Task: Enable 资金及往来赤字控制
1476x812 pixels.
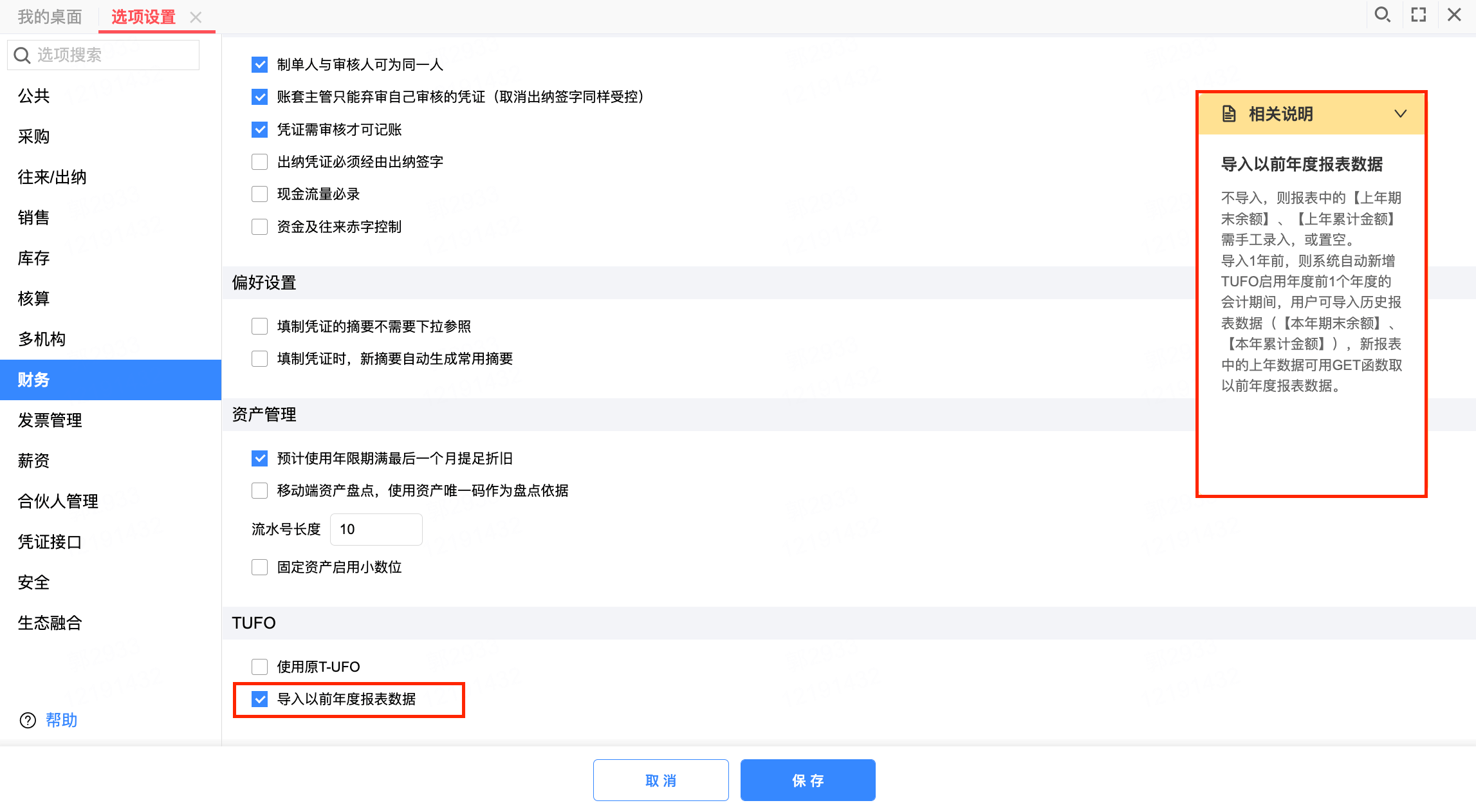Action: pos(259,226)
